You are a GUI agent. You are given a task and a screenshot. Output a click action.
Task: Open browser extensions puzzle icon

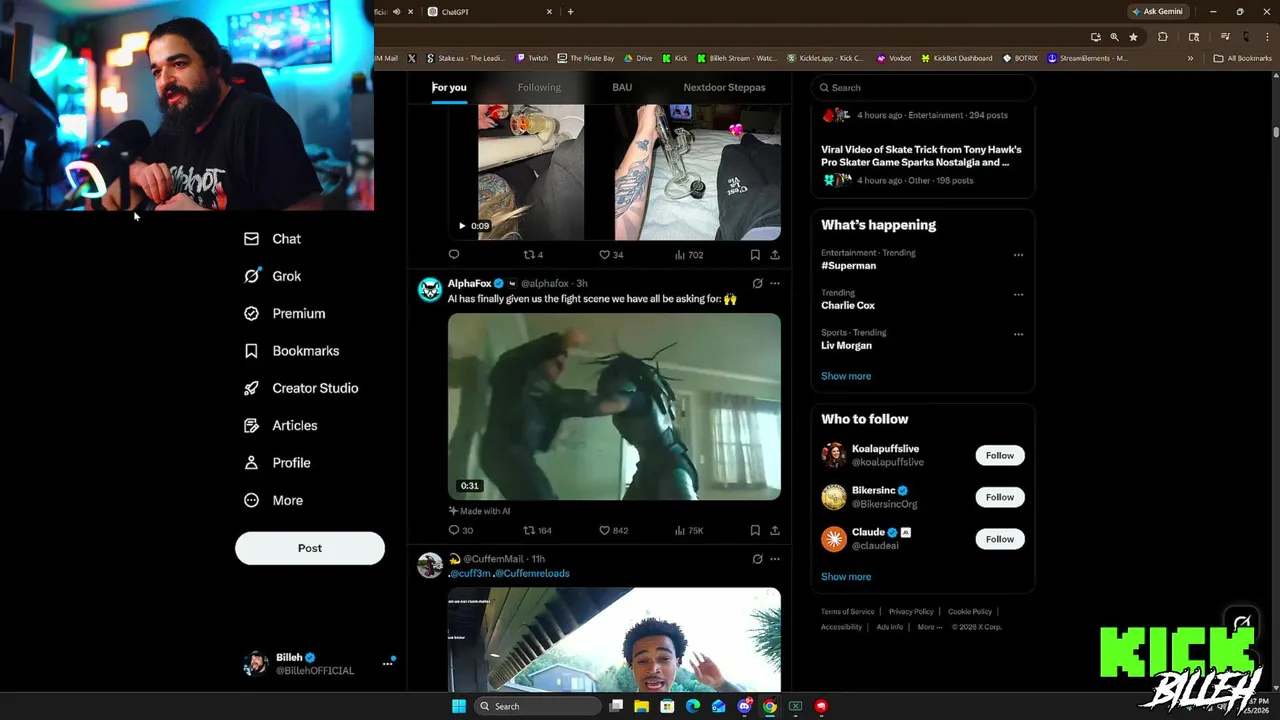pos(1162,37)
